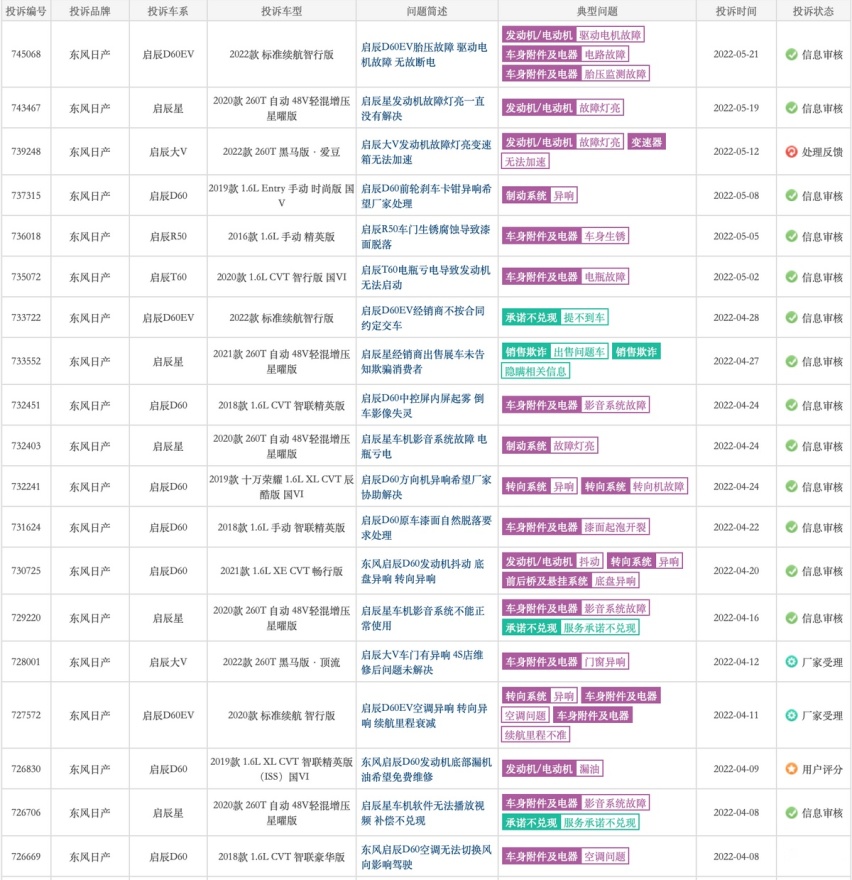Screen dimensions: 852x880
Task: Select the check icon in row 733722
Action: (791, 318)
